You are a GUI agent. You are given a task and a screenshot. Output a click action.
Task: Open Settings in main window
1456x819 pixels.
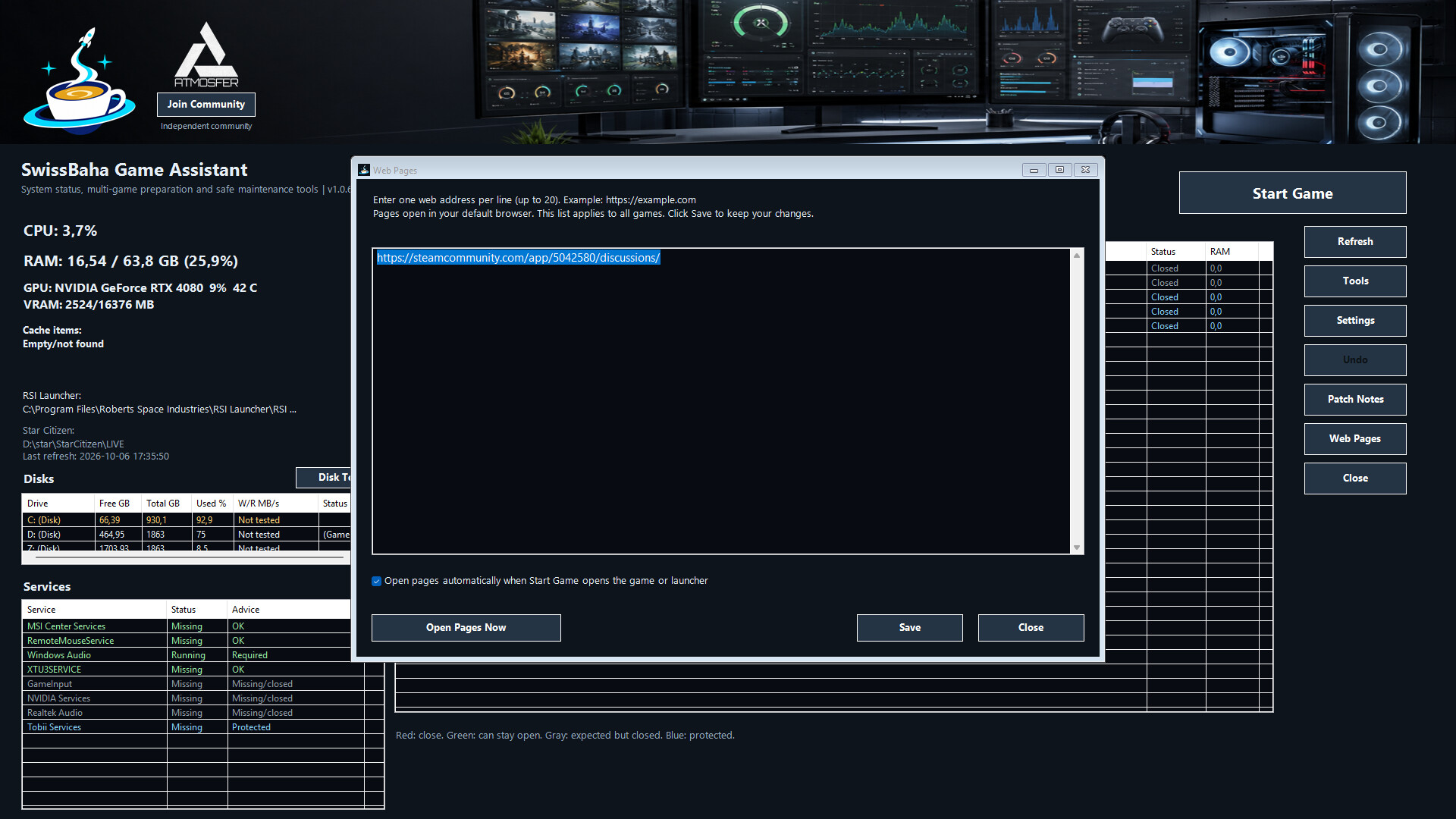point(1355,321)
